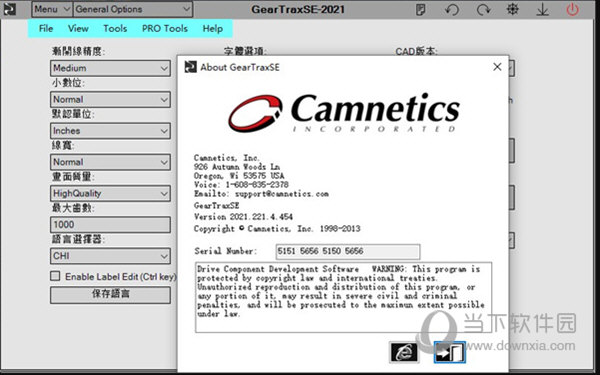Open the Internet Explorer website button in About dialog
This screenshot has height=375, width=600.
coord(404,352)
